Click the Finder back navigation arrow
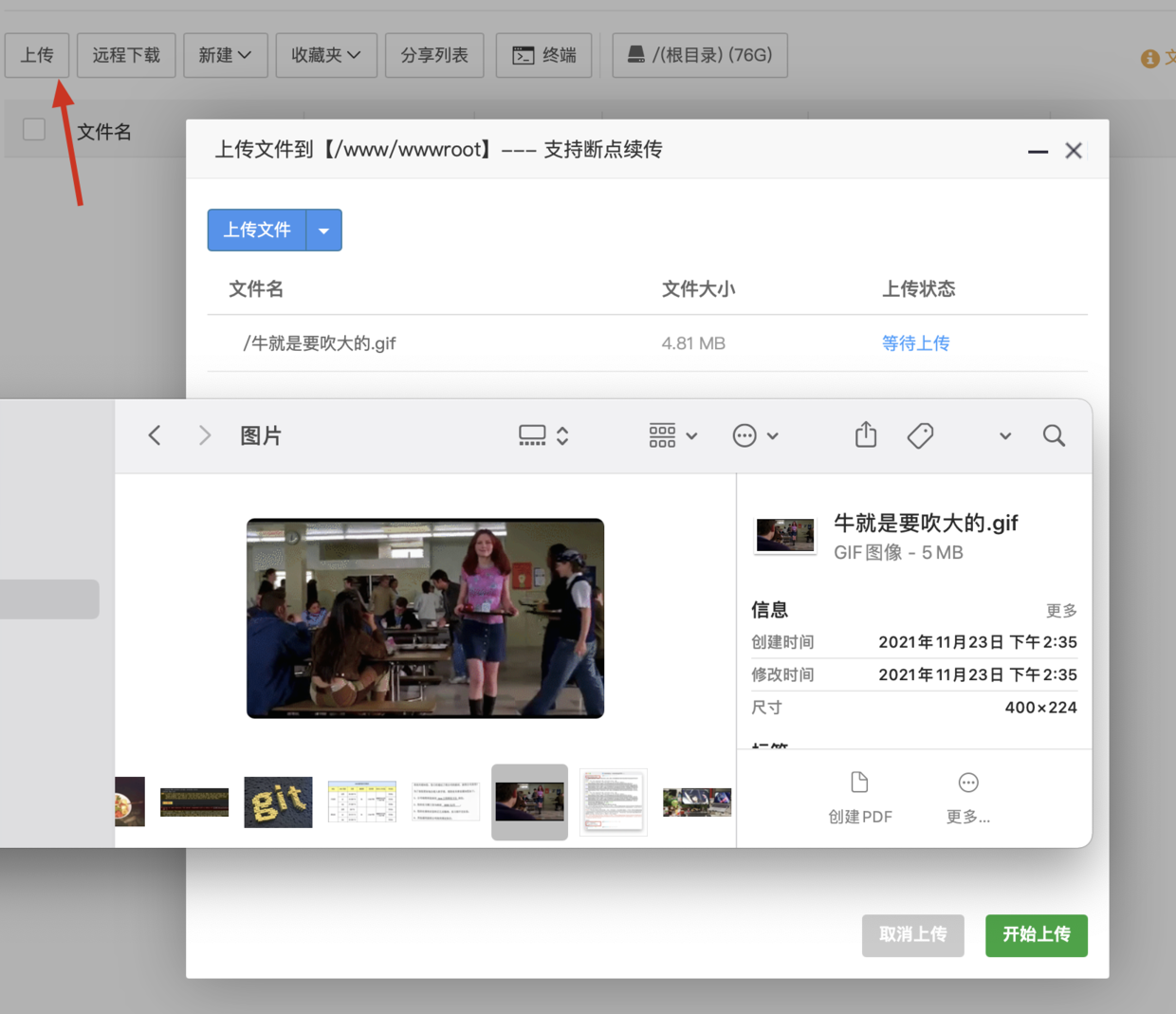This screenshot has height=1014, width=1176. click(x=155, y=435)
